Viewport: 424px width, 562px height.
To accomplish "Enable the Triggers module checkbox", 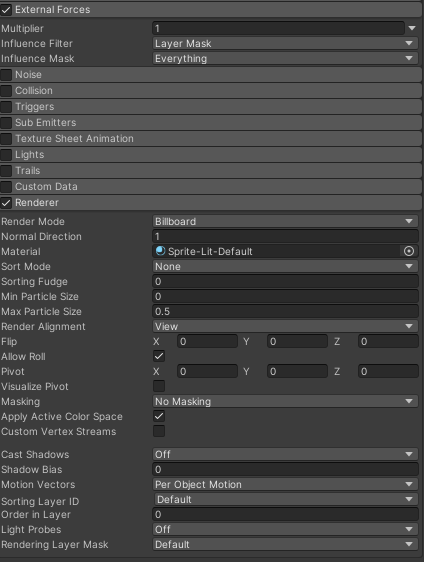I will (6, 106).
